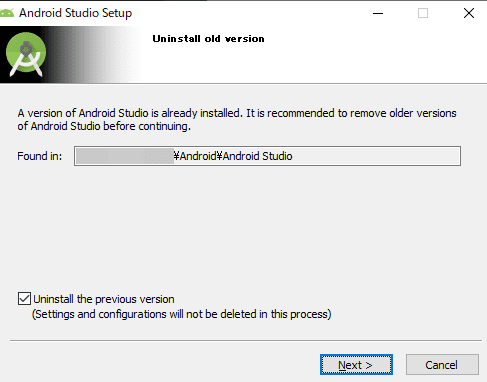Click the horizontal separator above the buttons
487x382 pixels.
pos(246,340)
